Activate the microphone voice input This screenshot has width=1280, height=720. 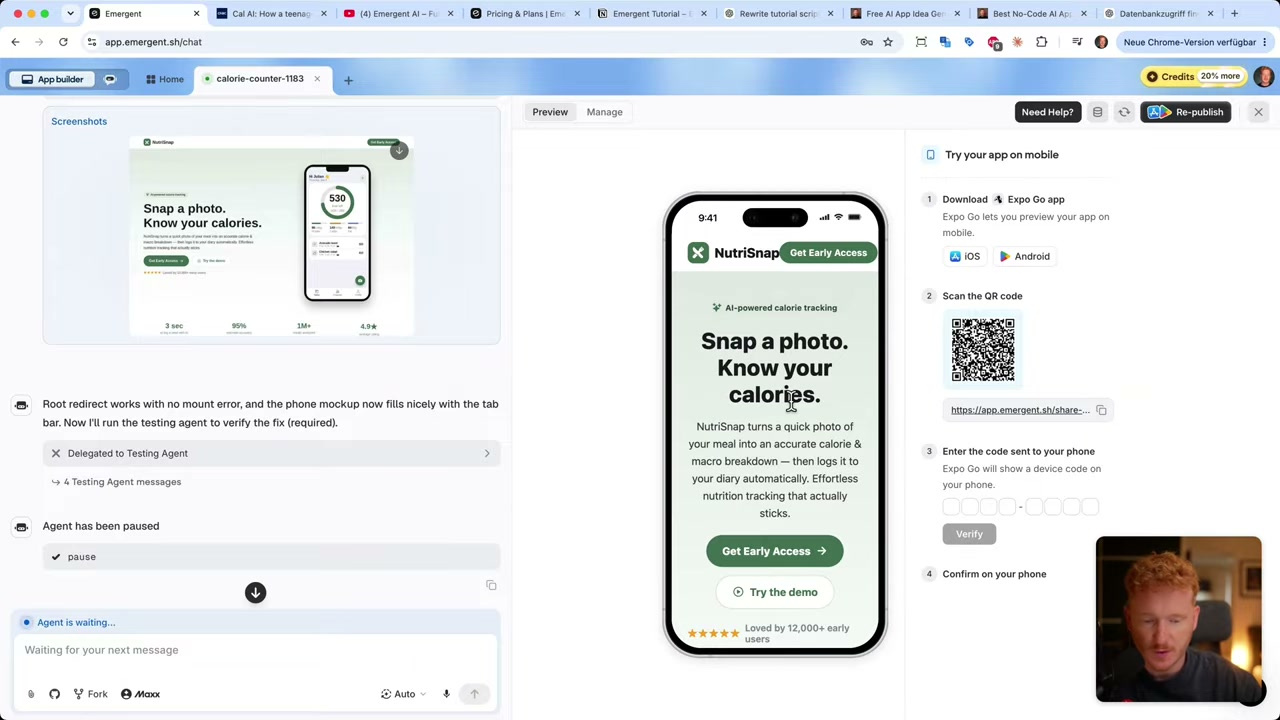(x=446, y=694)
